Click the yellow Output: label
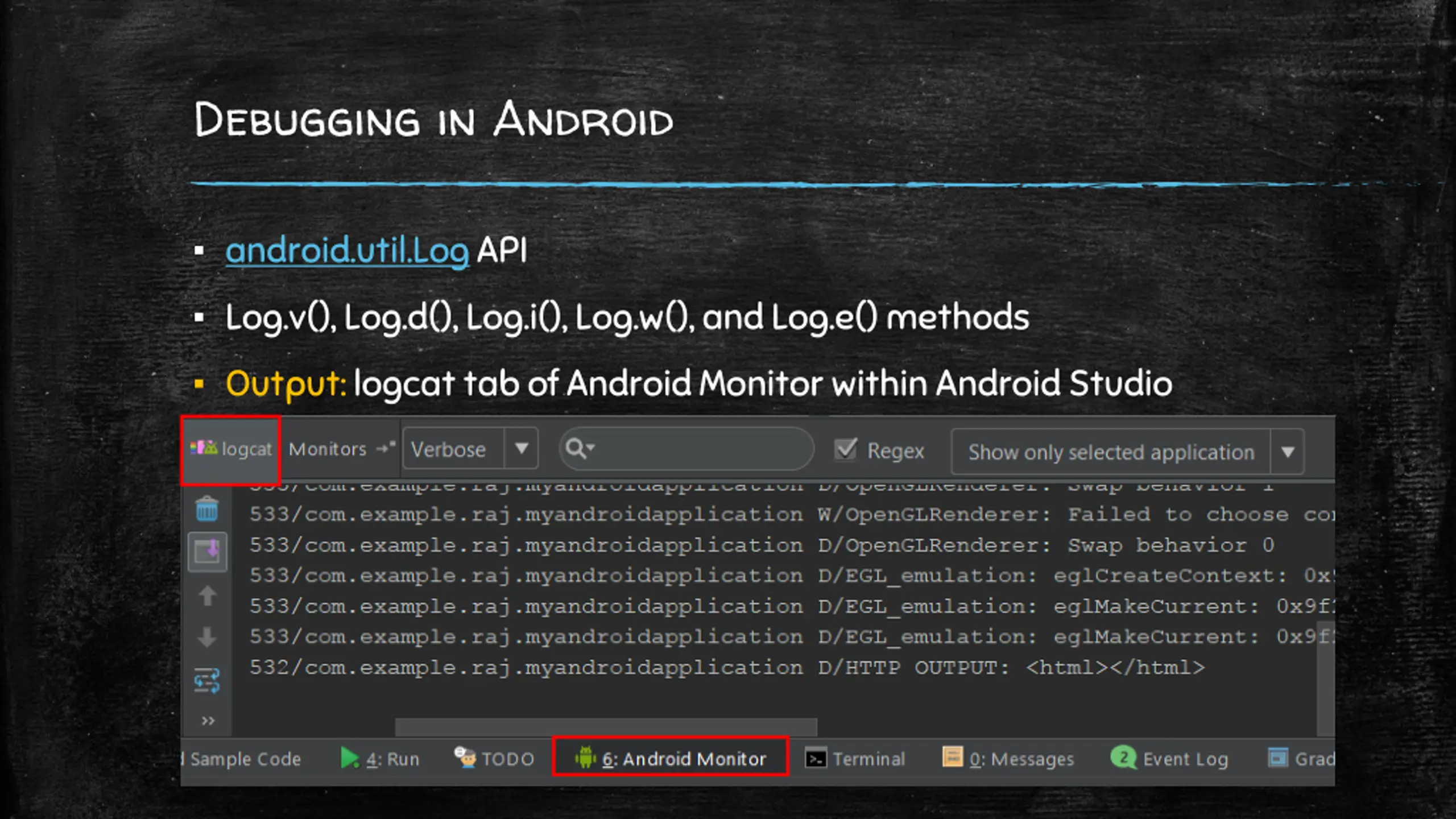 point(286,384)
